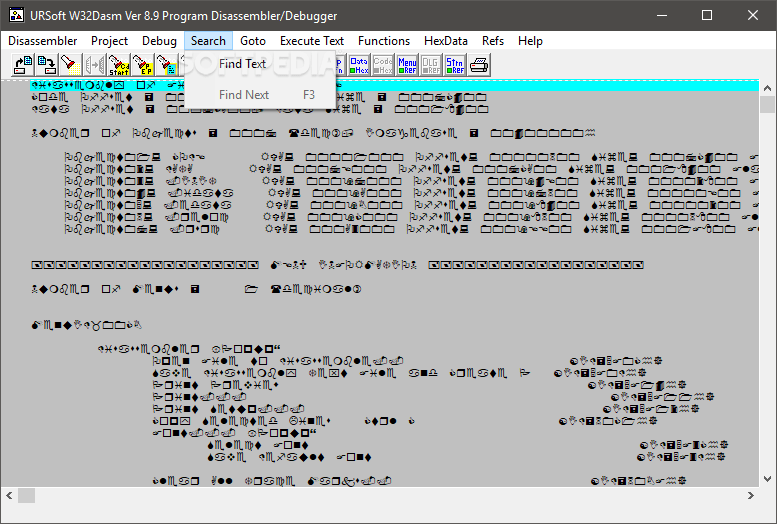Open the Refs menu
Image resolution: width=777 pixels, height=524 pixels.
coord(493,41)
